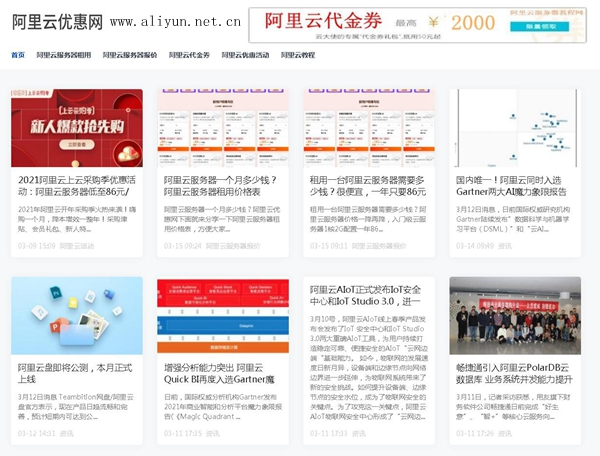Open article 租用一台阿里云服务器需要多少钱
Viewport: 600px width, 456px height.
(x=368, y=186)
